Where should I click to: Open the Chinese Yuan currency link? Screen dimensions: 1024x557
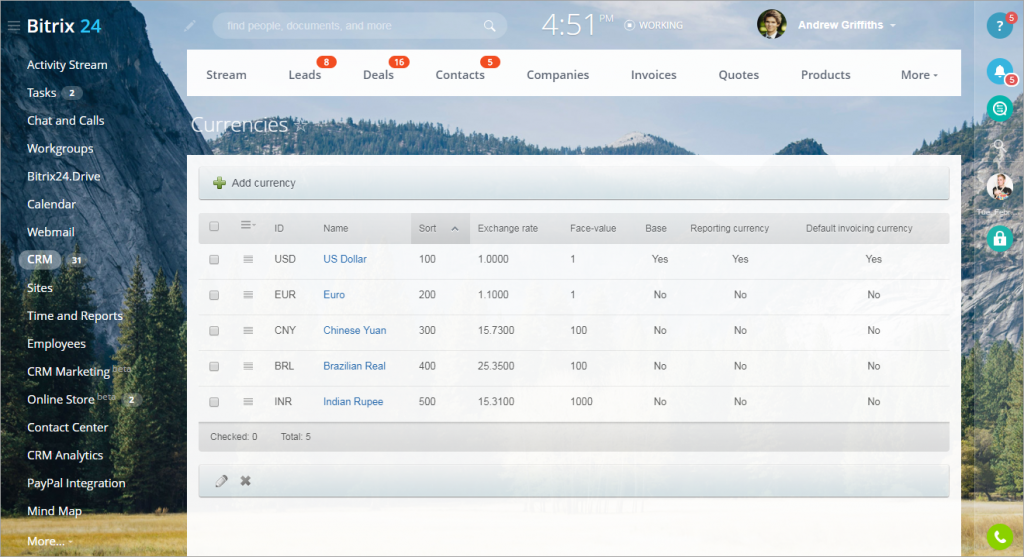[355, 330]
